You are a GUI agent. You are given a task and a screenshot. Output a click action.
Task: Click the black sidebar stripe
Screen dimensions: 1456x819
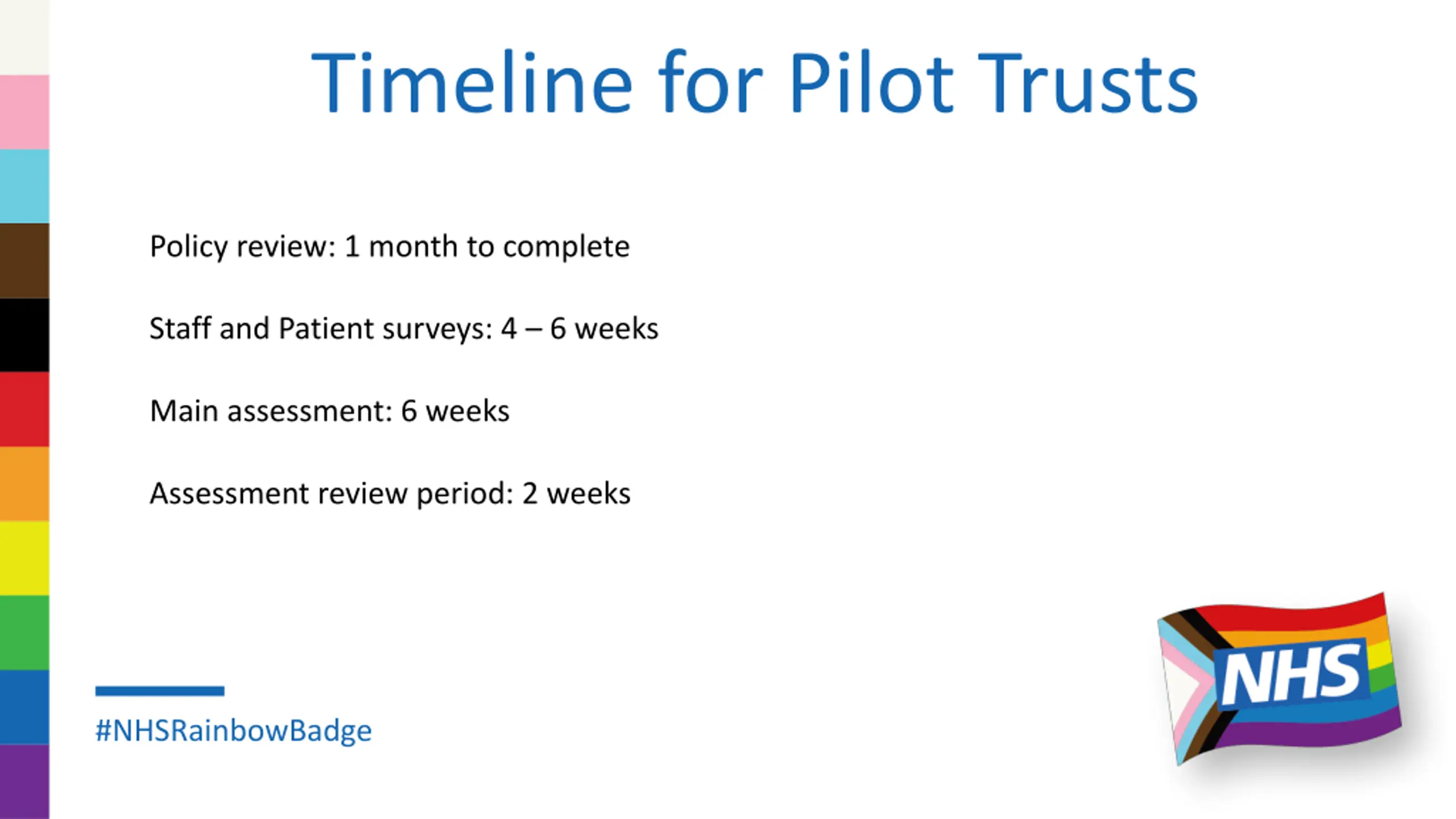(24, 336)
